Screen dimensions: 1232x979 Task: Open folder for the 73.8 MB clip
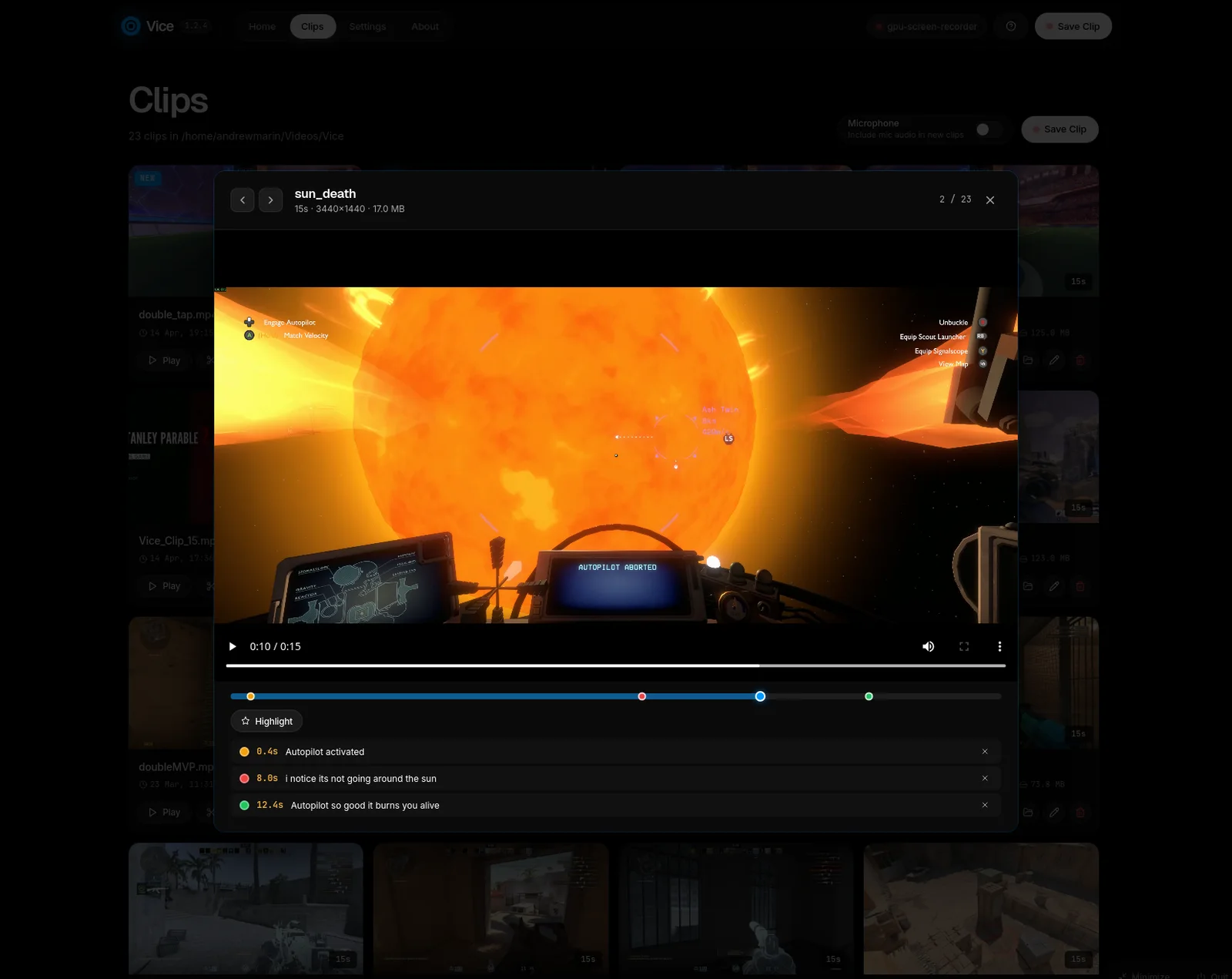[x=1028, y=813]
